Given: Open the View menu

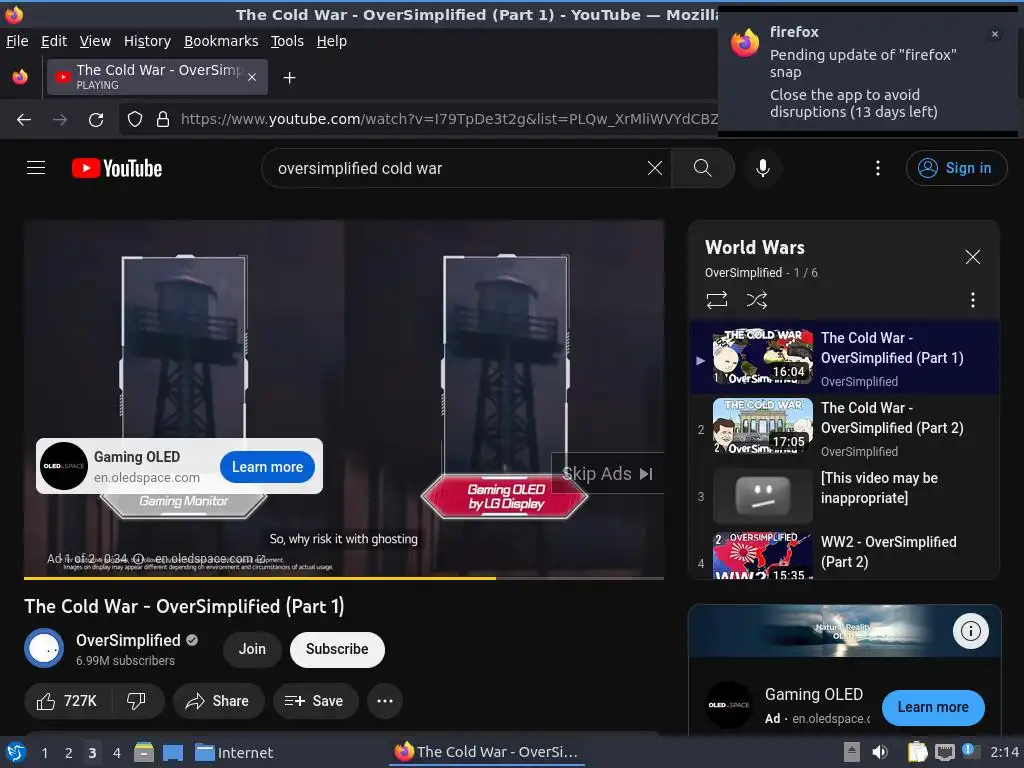Looking at the screenshot, I should coord(95,41).
